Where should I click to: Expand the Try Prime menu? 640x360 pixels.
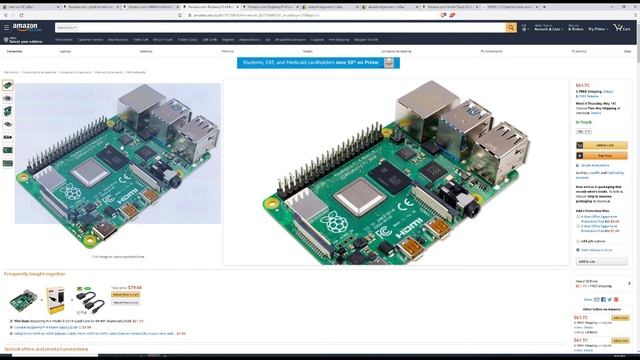597,28
